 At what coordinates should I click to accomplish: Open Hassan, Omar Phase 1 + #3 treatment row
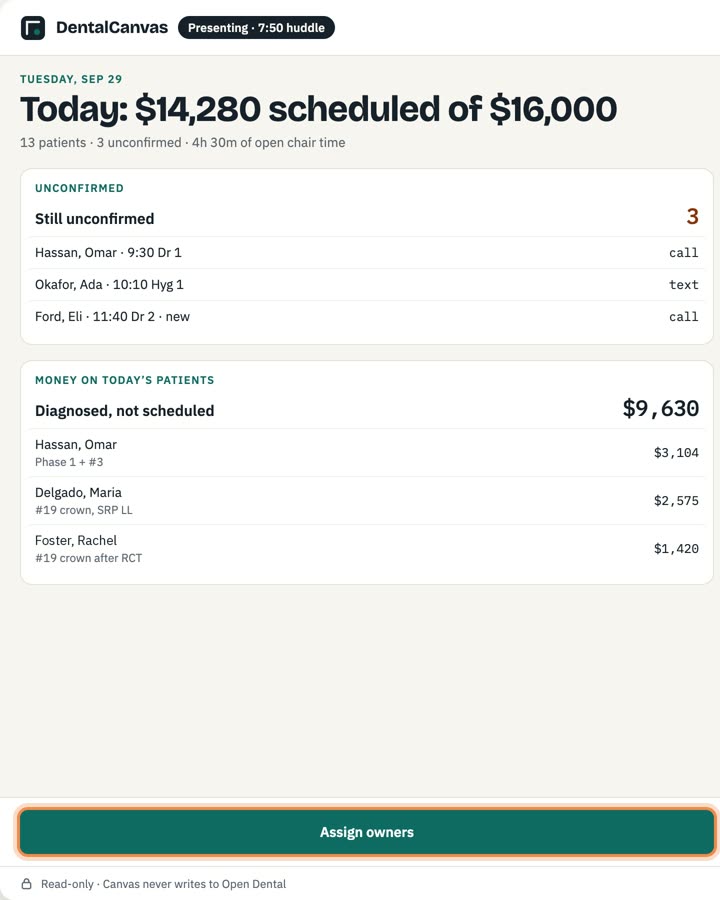click(367, 453)
